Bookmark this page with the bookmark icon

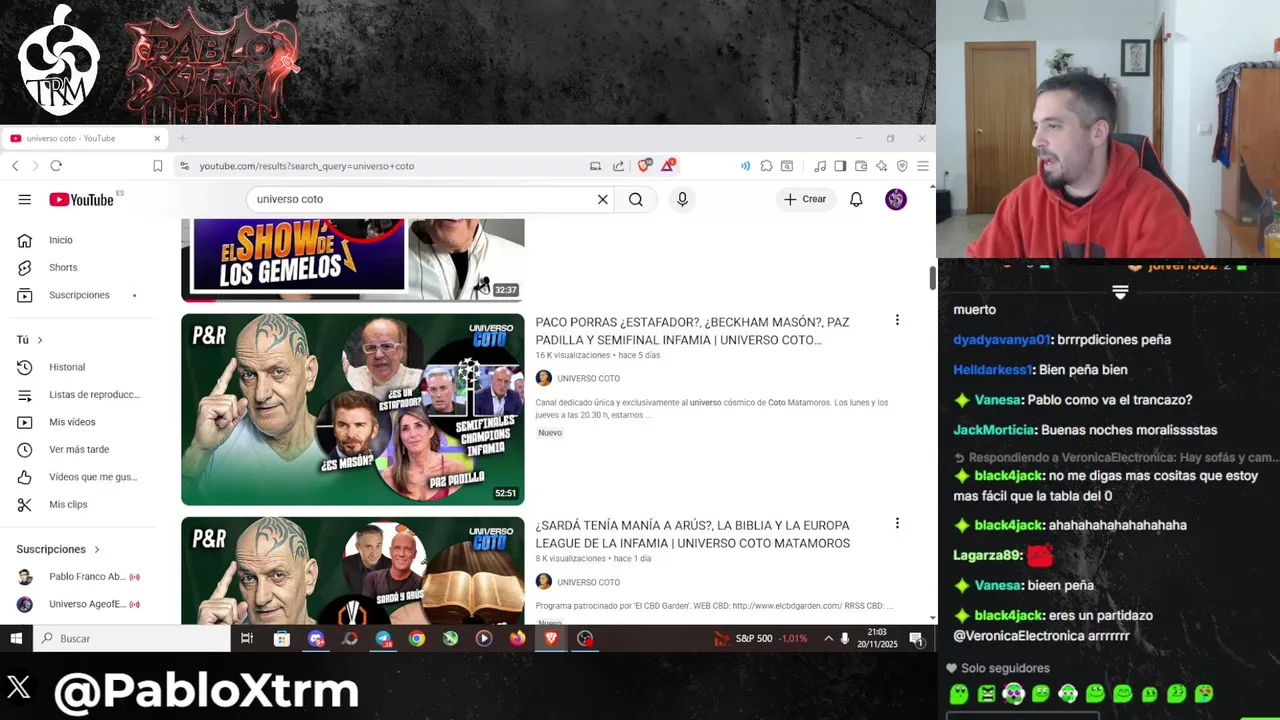tap(157, 166)
